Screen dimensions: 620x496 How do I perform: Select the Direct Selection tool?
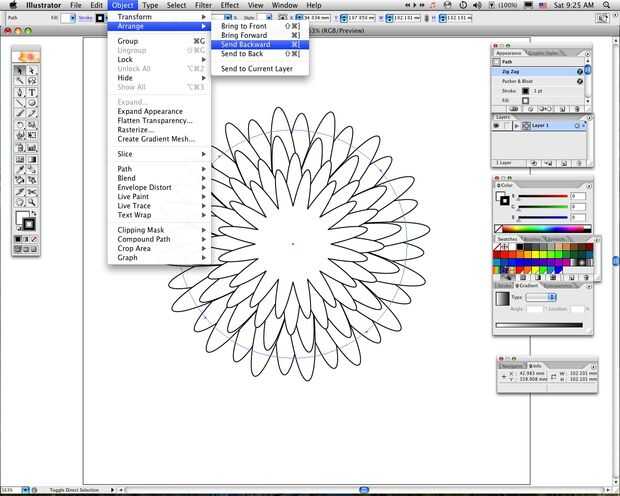point(32,71)
